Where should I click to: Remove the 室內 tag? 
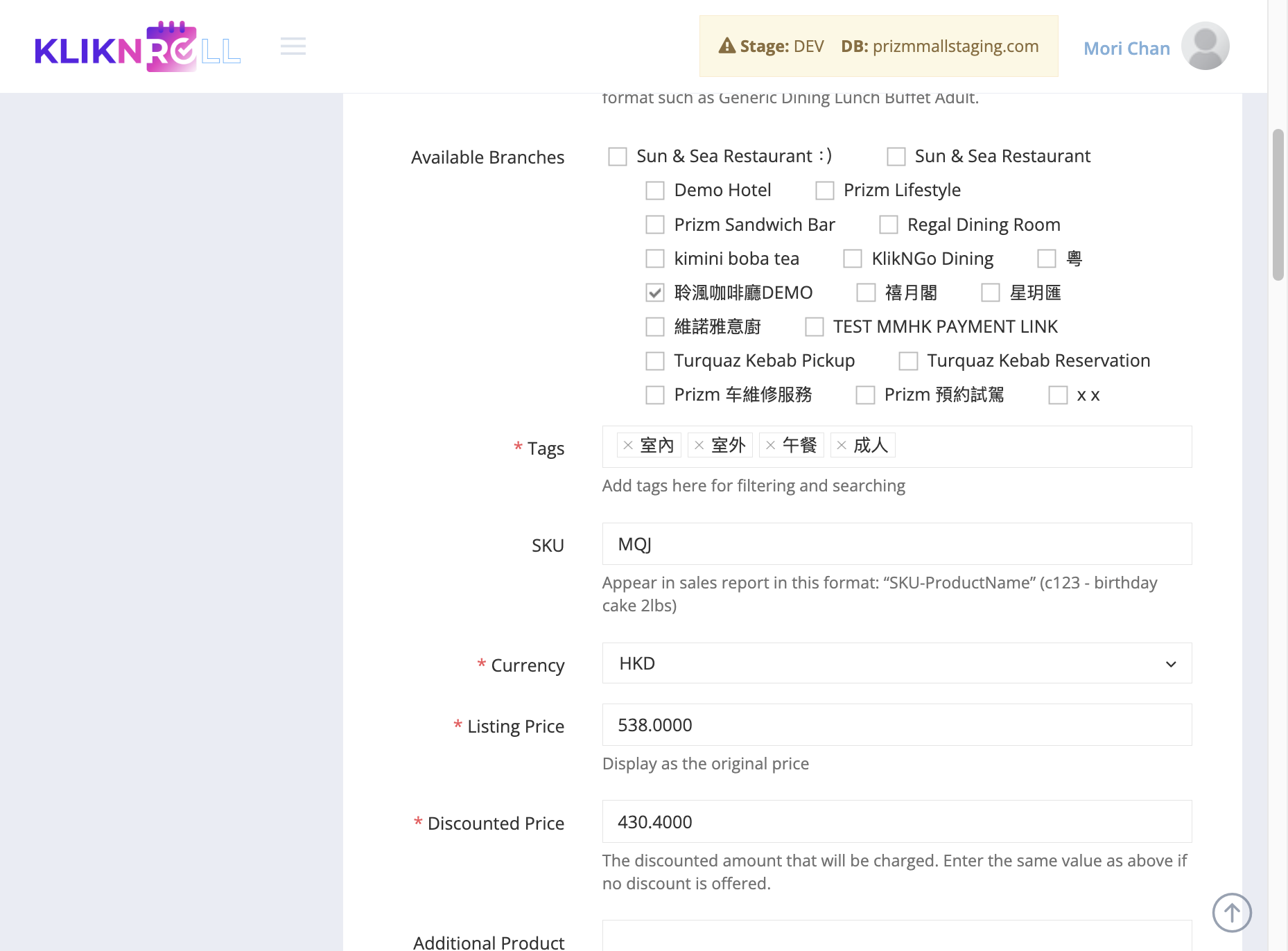coord(628,445)
